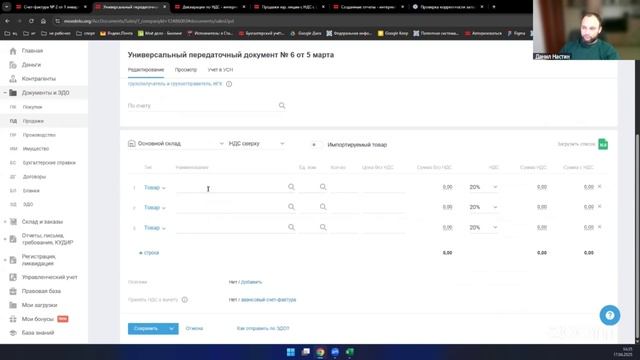
Task: Open the Товар type dropdown in row 2
Action: 154,208
